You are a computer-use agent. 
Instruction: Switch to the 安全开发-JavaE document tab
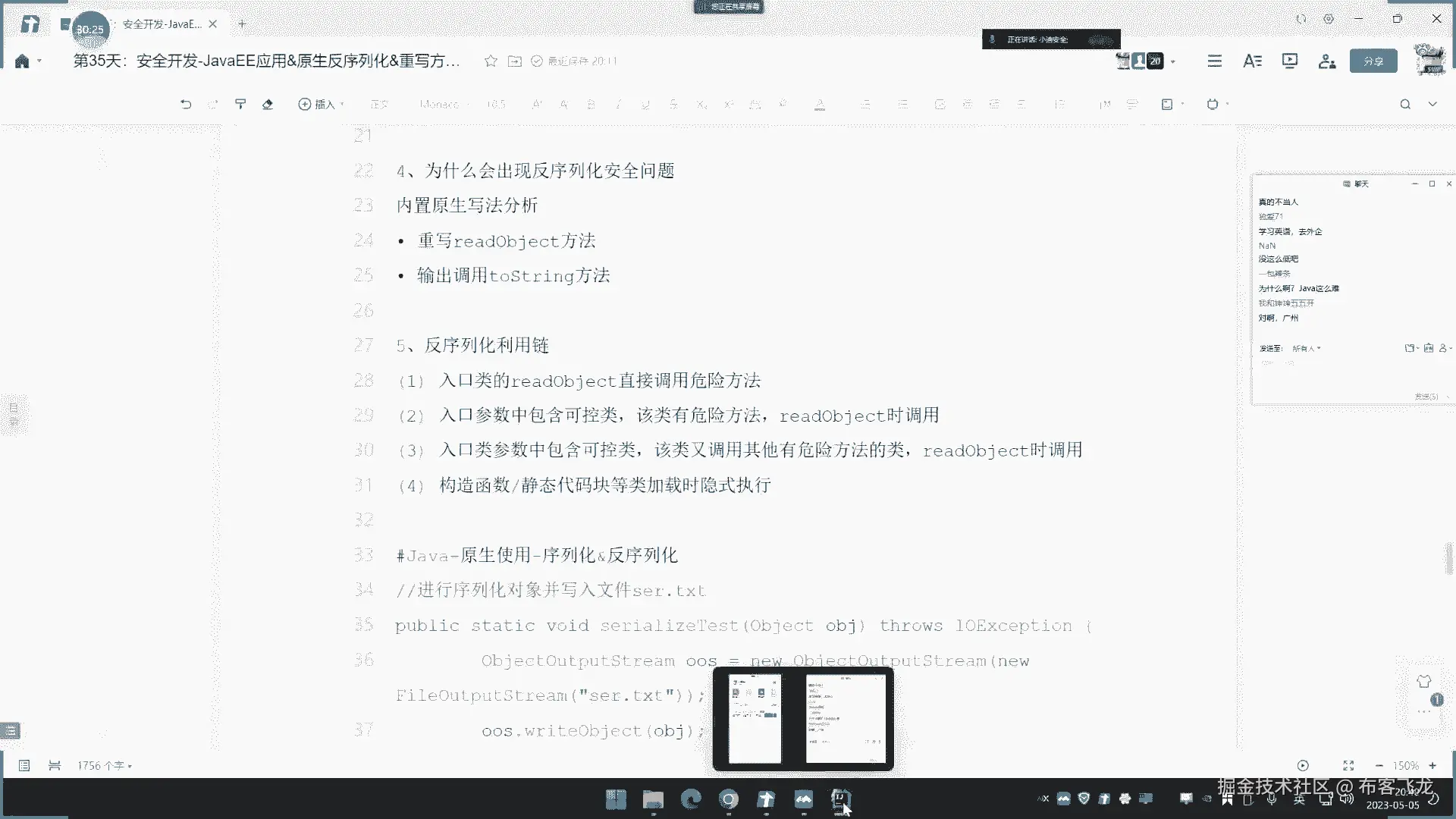click(x=162, y=24)
